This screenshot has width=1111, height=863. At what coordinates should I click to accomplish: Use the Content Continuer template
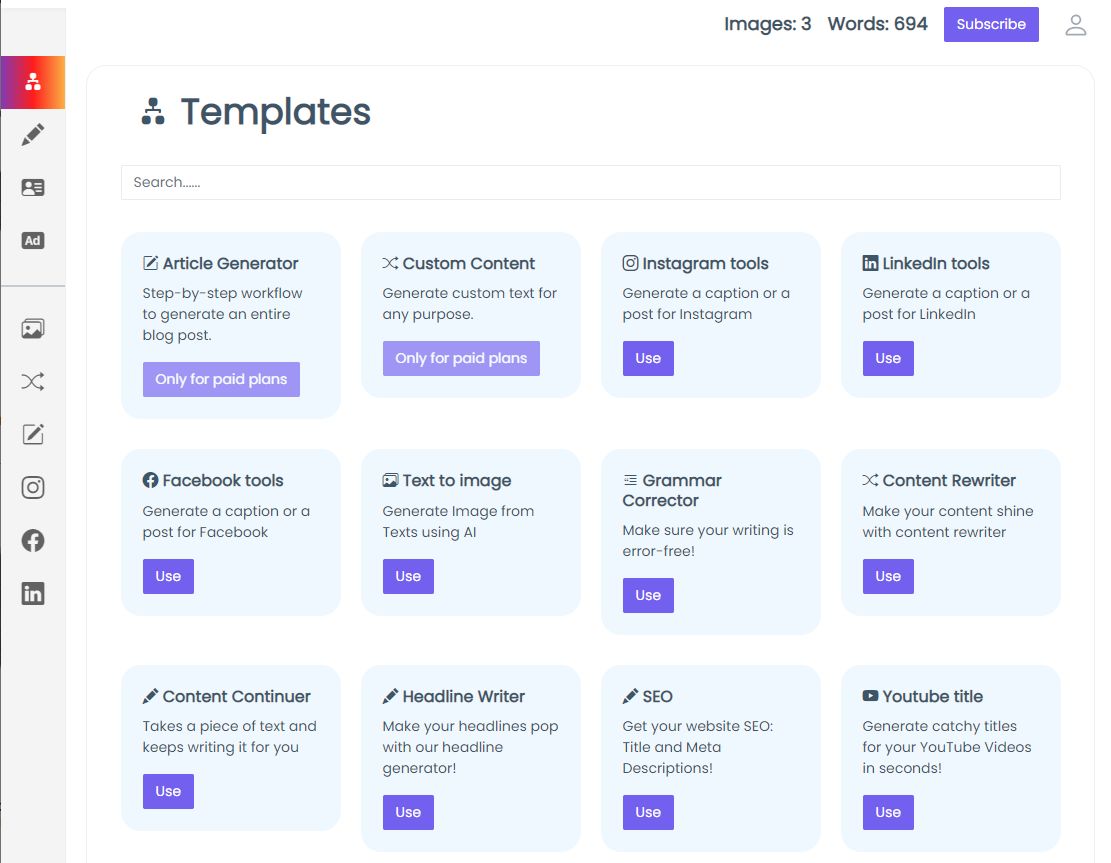[168, 791]
